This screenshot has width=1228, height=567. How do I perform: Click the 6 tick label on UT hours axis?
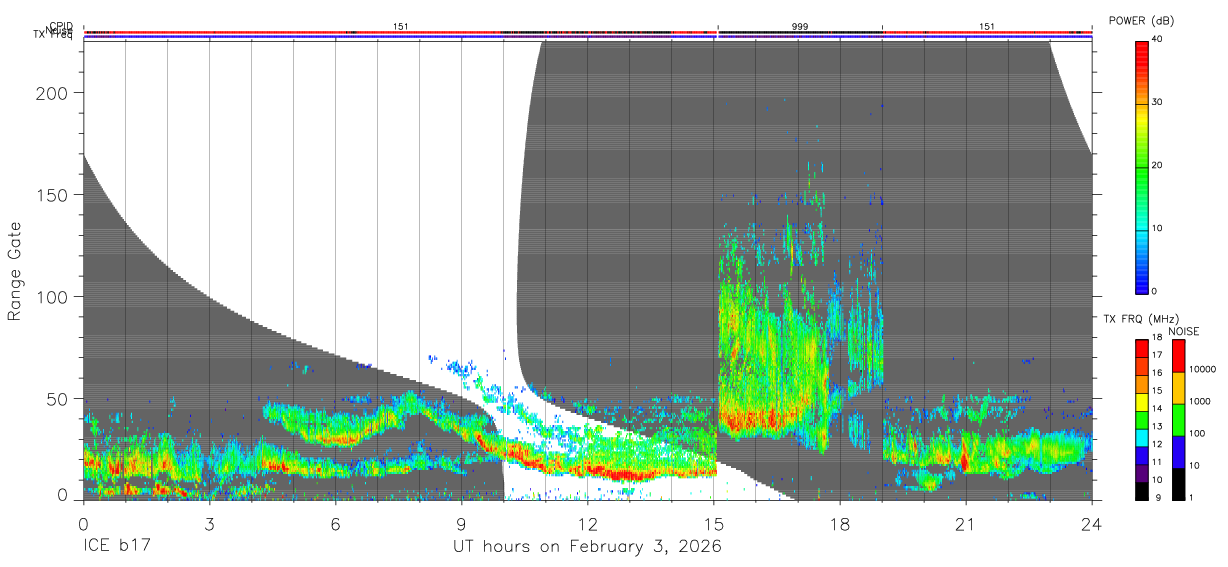coord(335,524)
